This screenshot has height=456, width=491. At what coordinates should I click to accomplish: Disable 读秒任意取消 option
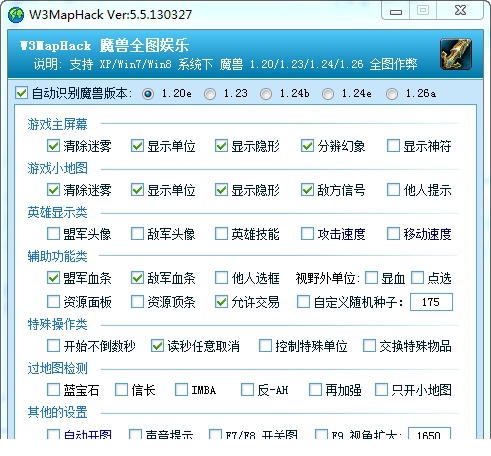(x=157, y=346)
